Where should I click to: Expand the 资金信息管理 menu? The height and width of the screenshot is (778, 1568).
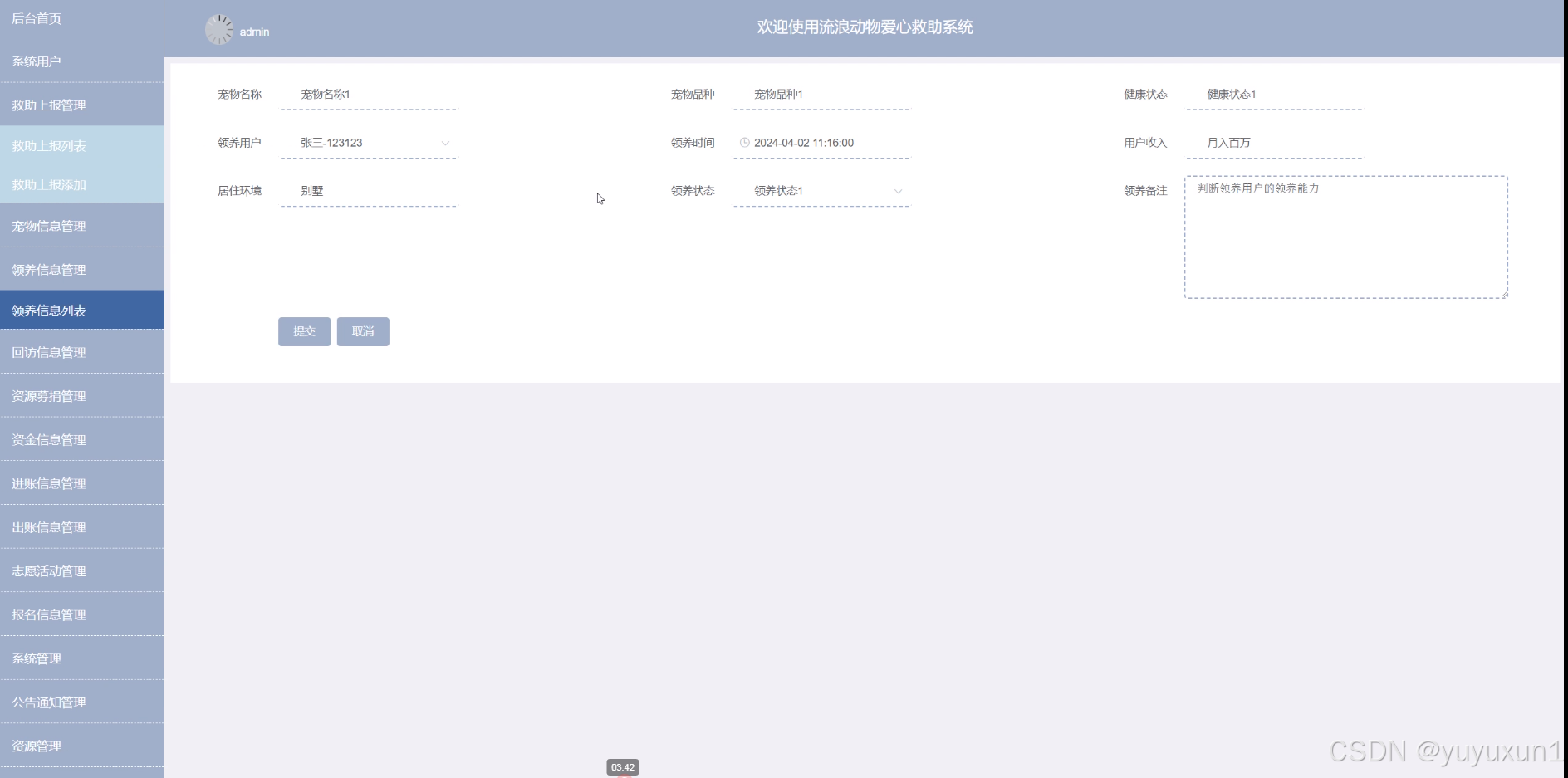pyautogui.click(x=81, y=440)
